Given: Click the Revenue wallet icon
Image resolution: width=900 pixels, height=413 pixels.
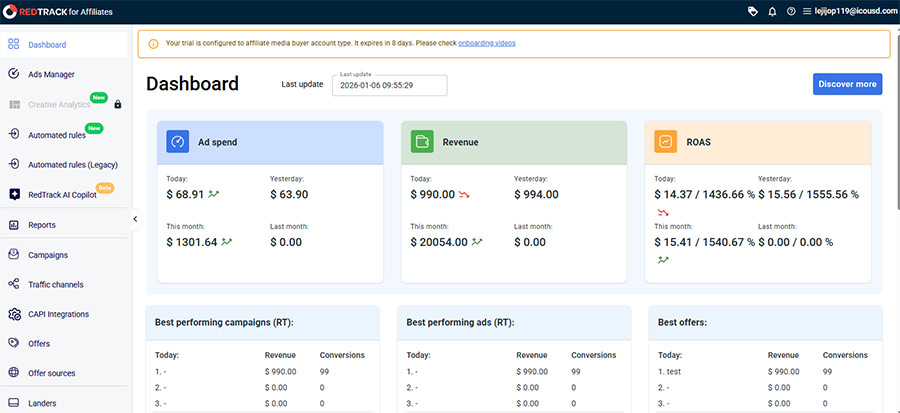Looking at the screenshot, I should [422, 142].
